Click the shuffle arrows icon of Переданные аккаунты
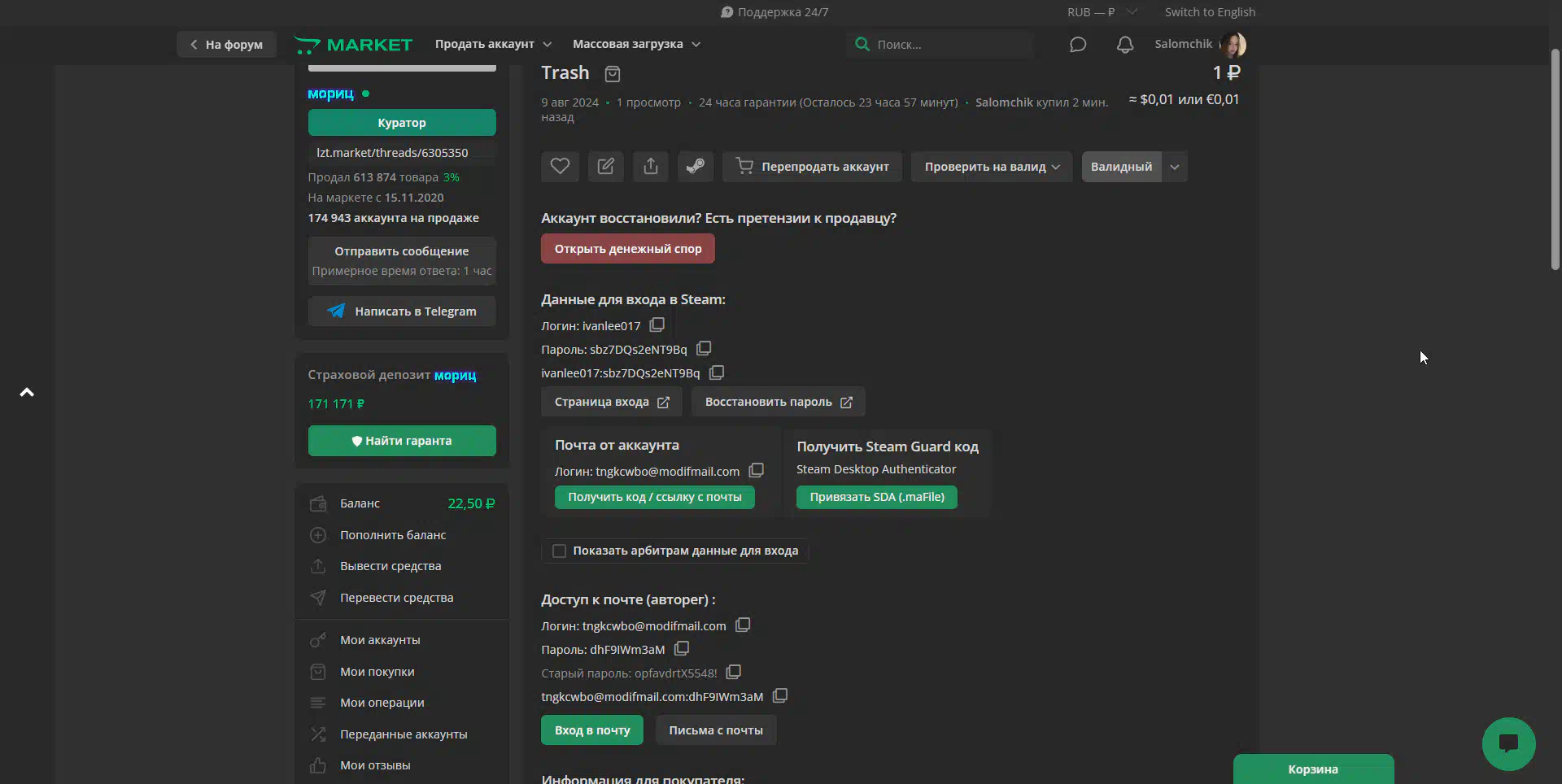 318,734
